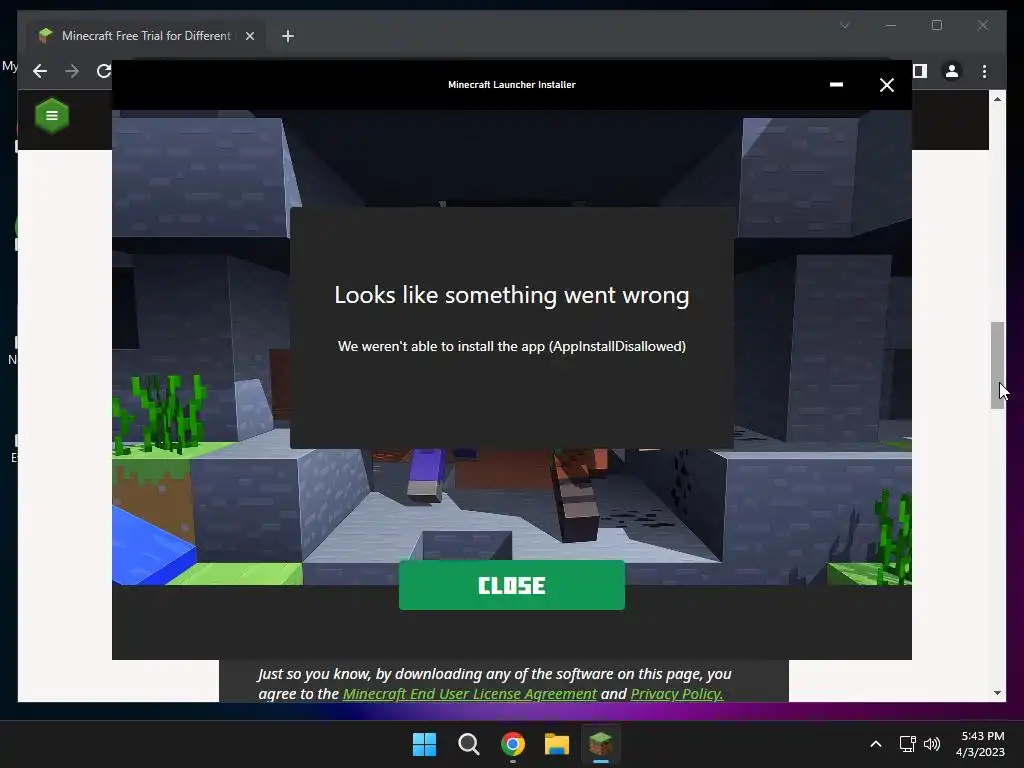Go back in Chrome

click(40, 71)
